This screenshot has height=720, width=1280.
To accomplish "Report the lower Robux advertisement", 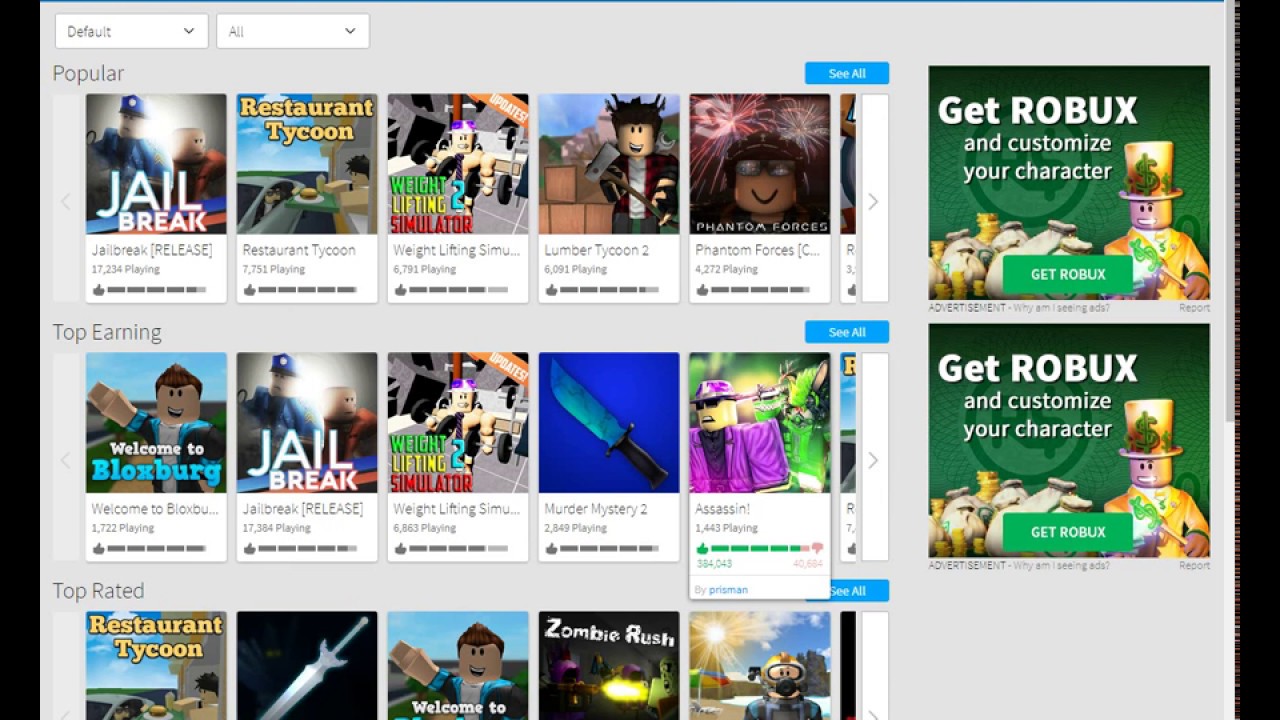I will pyautogui.click(x=1194, y=566).
